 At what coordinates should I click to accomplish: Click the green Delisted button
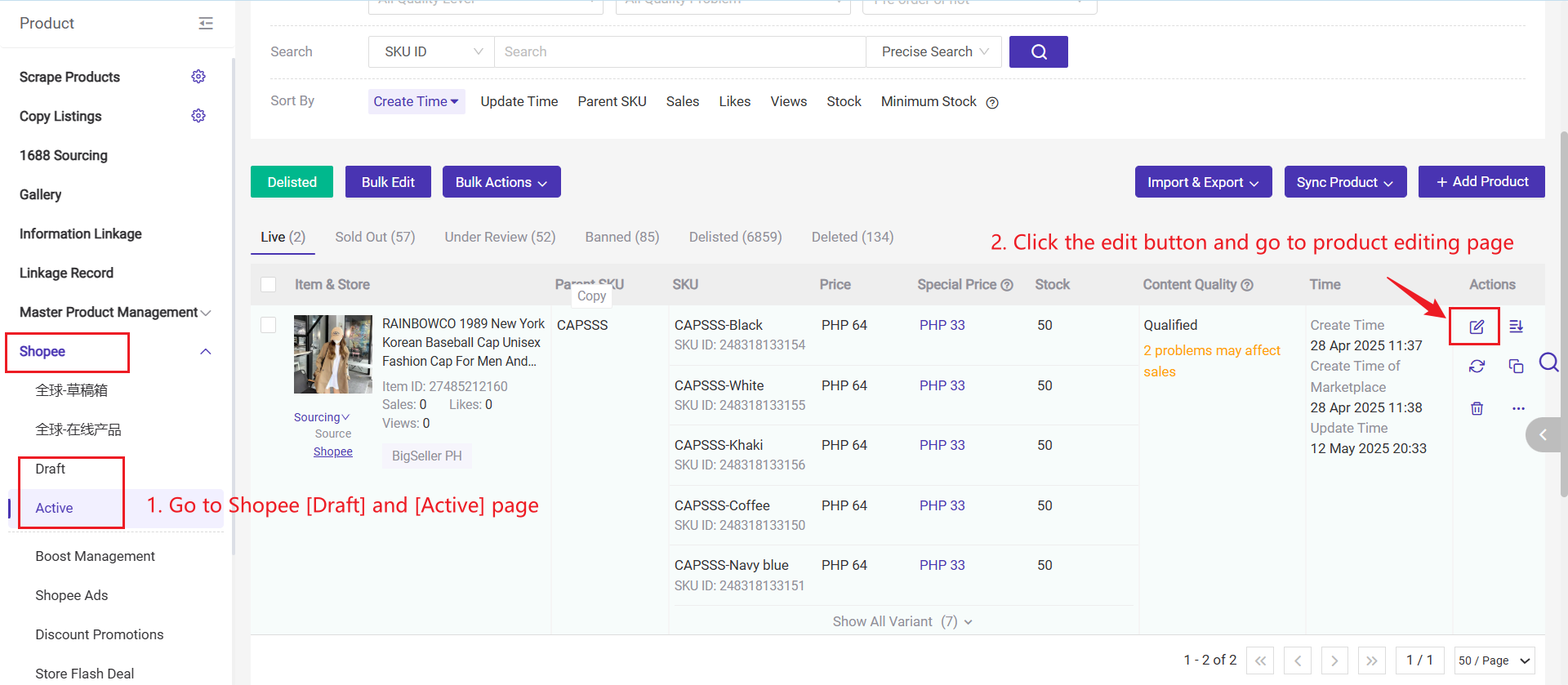(292, 182)
